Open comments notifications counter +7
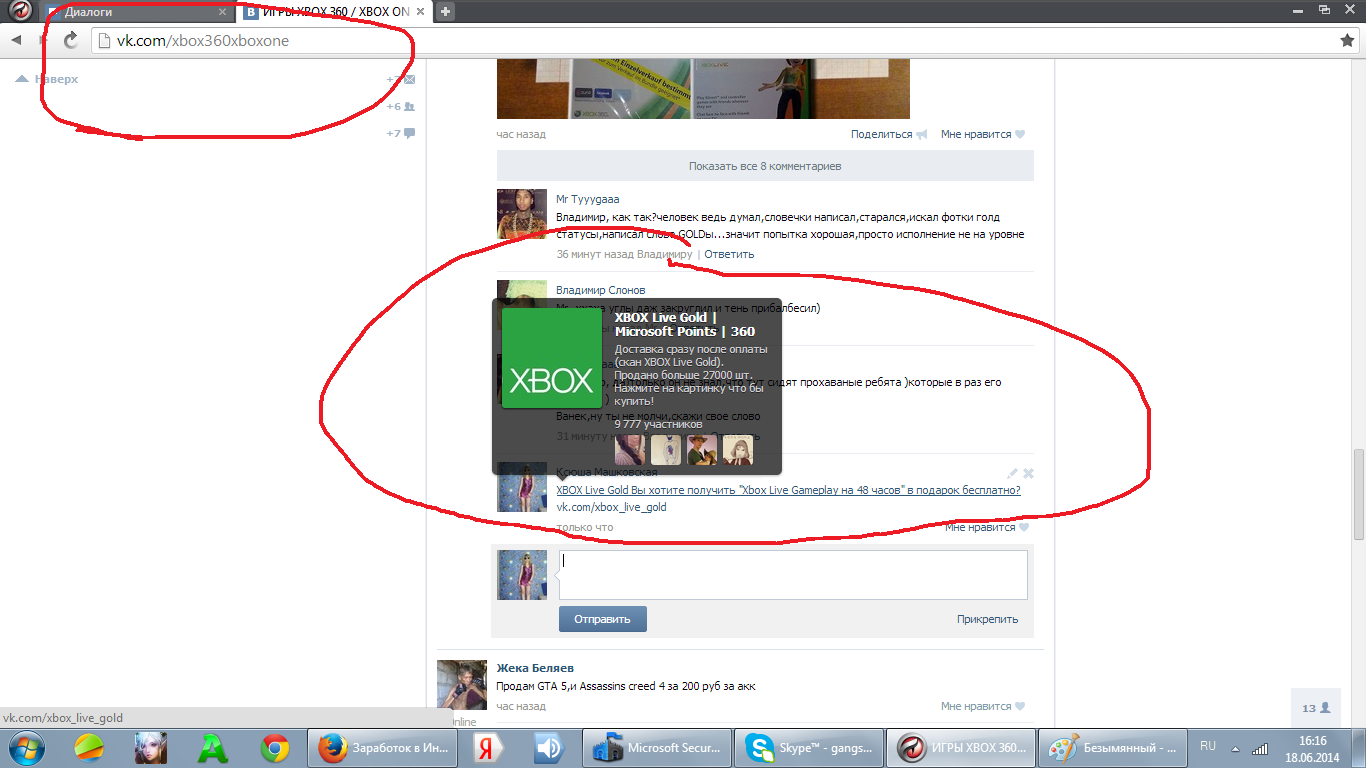The width and height of the screenshot is (1366, 768). point(401,133)
